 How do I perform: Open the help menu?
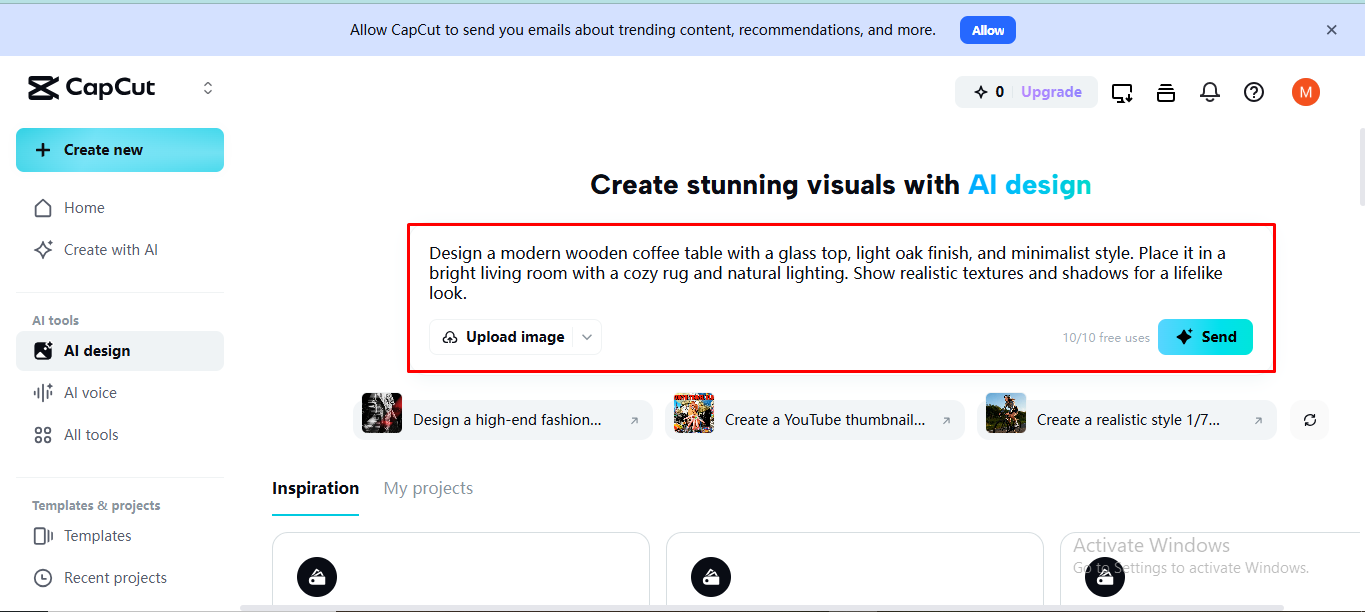[1253, 92]
